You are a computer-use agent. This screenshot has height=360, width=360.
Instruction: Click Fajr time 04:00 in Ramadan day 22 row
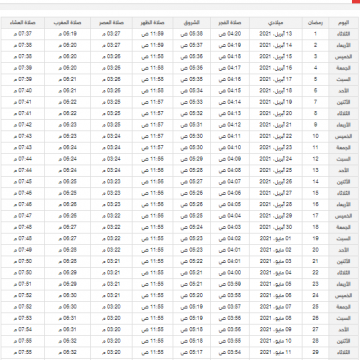pyautogui.click(x=230, y=272)
